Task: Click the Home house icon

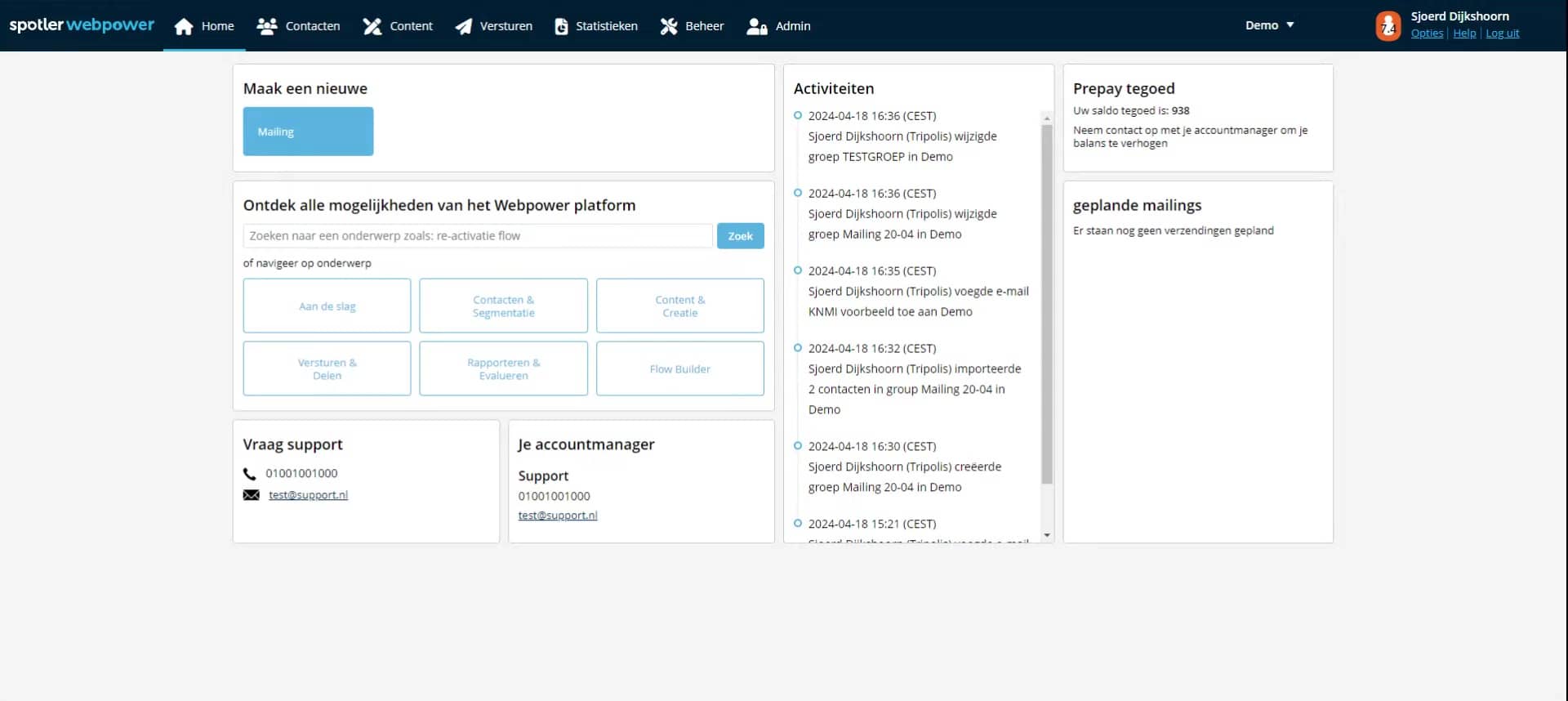Action: tap(184, 26)
